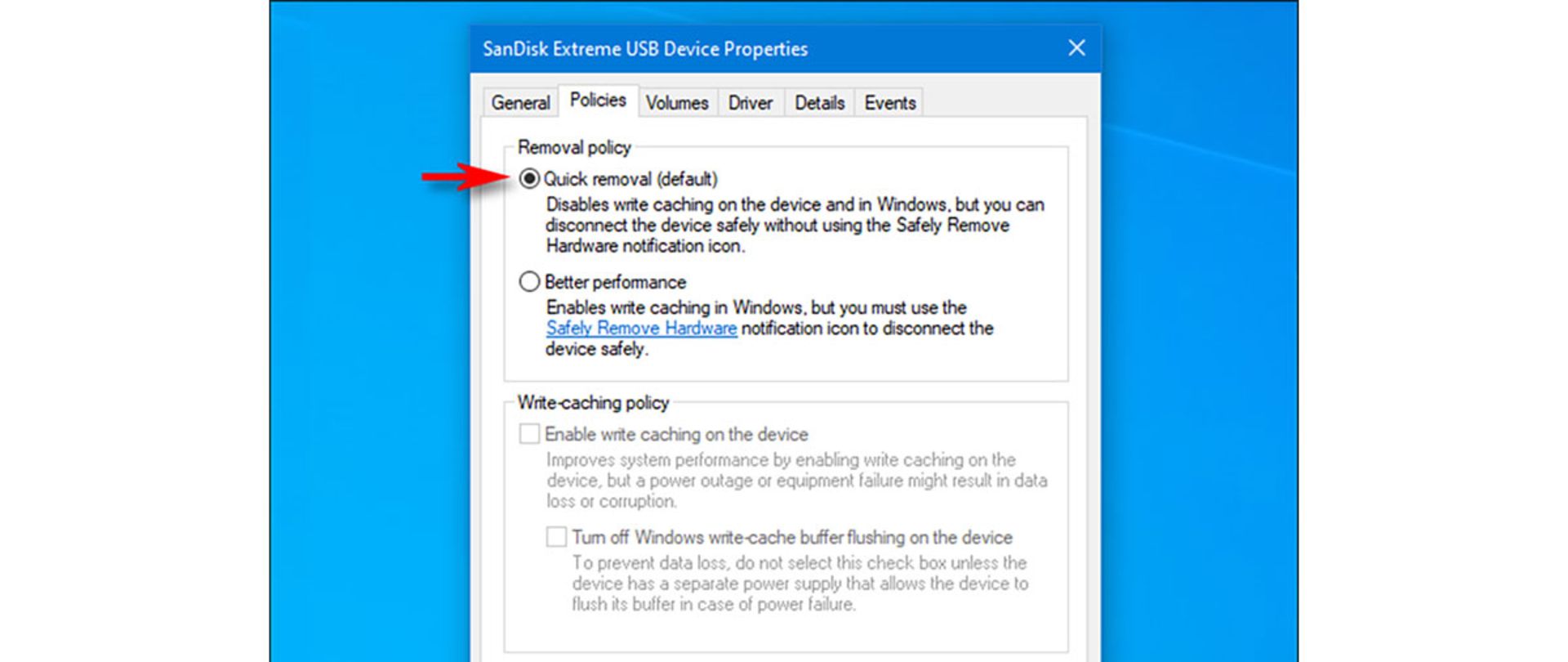This screenshot has height=662, width=1568.
Task: Select the Quick removal radio button
Action: pos(529,178)
